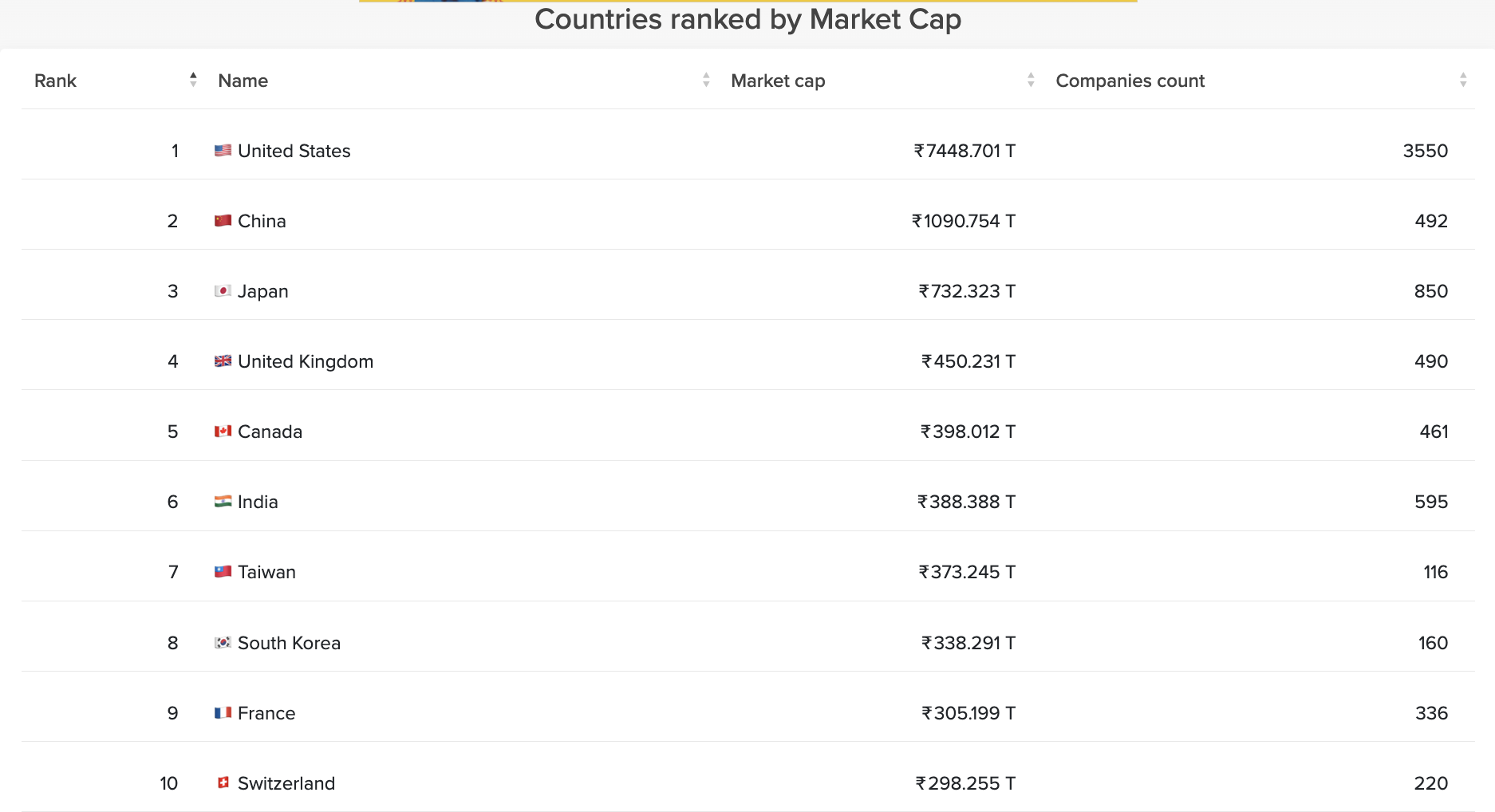Sort table by Rank arrows
Viewport: 1495px width, 812px height.
click(193, 80)
